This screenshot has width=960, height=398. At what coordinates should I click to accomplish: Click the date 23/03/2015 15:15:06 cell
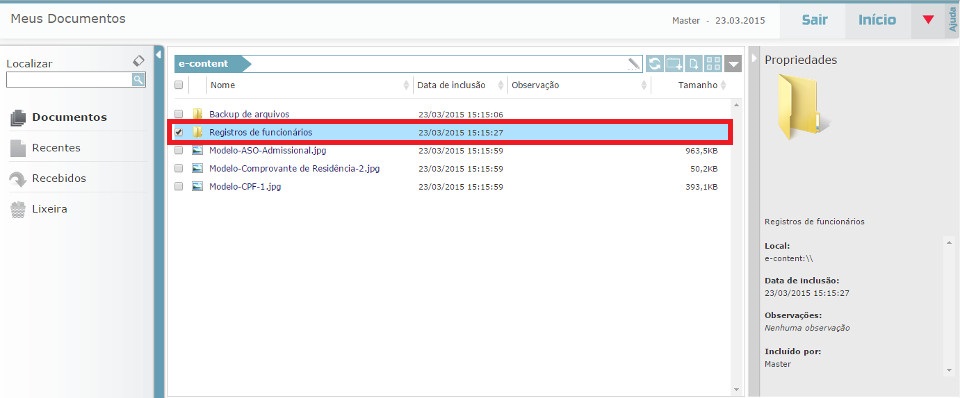[460, 115]
